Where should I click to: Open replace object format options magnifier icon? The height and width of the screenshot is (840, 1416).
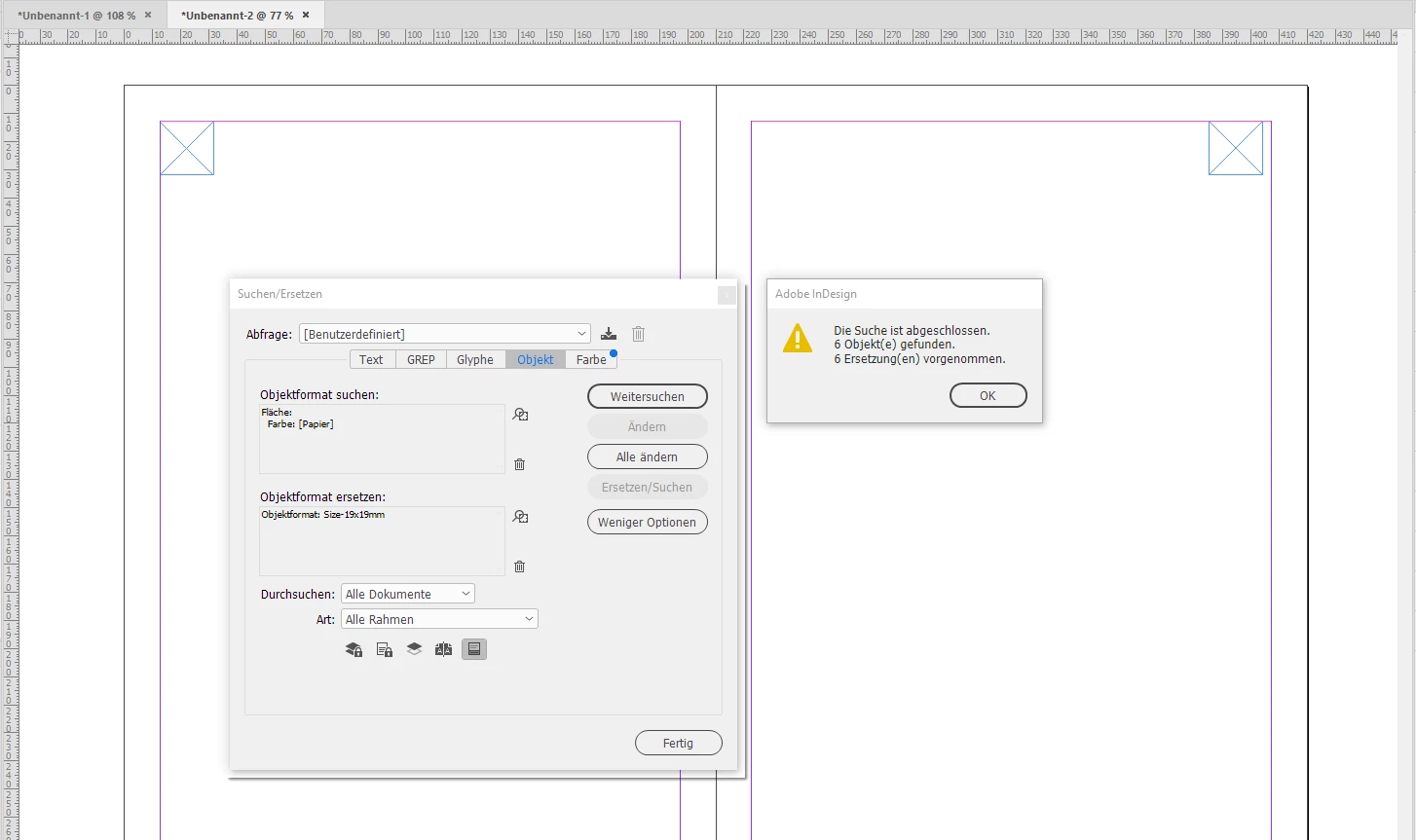tap(521, 517)
